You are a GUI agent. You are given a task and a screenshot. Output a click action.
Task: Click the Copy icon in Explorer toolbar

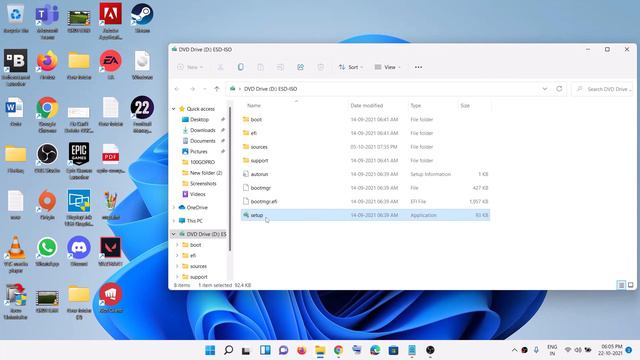pyautogui.click(x=240, y=67)
